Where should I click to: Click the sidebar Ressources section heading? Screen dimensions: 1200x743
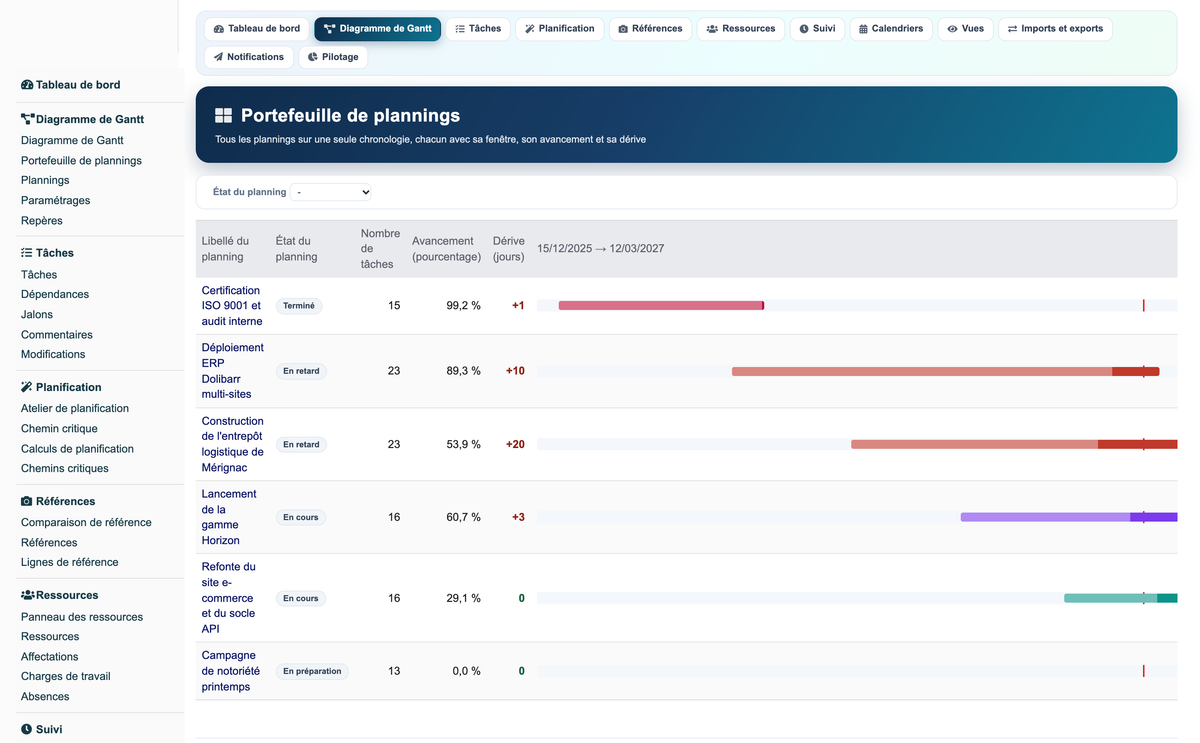60,595
